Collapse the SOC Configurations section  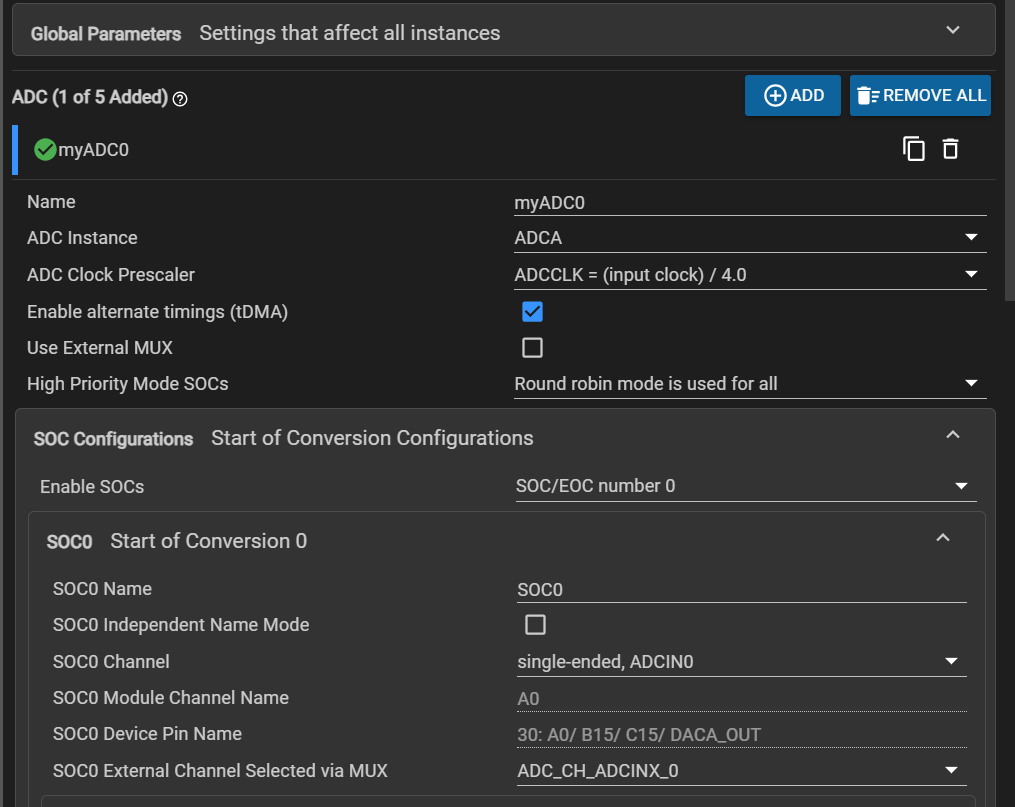point(952,435)
